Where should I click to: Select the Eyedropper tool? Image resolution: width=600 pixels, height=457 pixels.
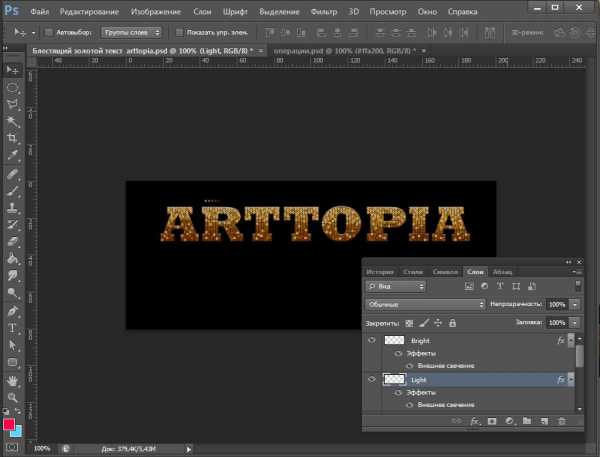click(x=12, y=155)
